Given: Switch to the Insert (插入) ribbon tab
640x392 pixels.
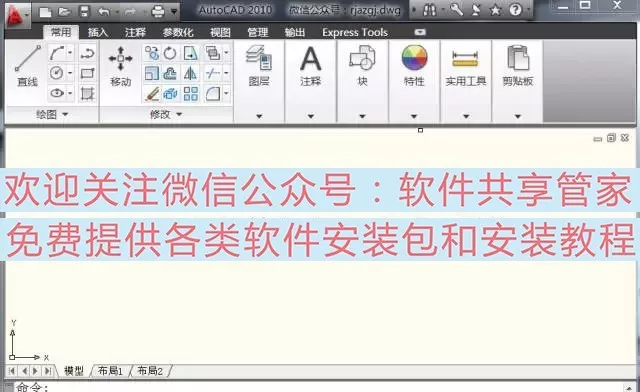Looking at the screenshot, I should 98,32.
